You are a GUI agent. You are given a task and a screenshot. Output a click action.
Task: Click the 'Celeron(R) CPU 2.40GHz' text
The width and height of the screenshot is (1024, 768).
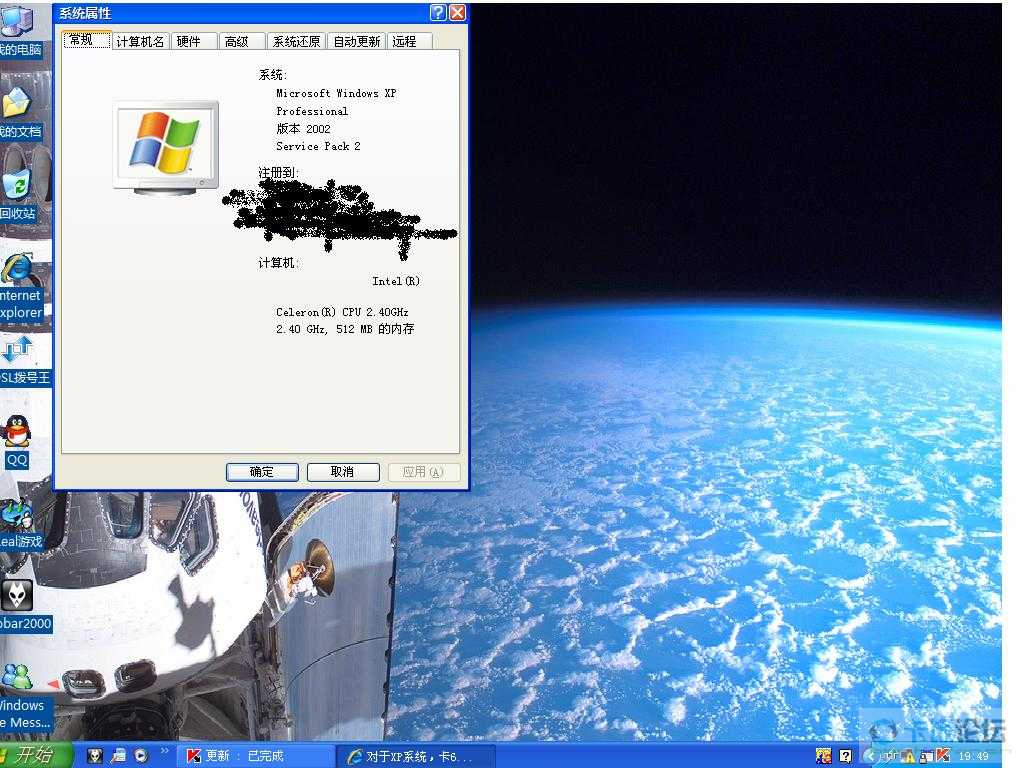[x=342, y=312]
